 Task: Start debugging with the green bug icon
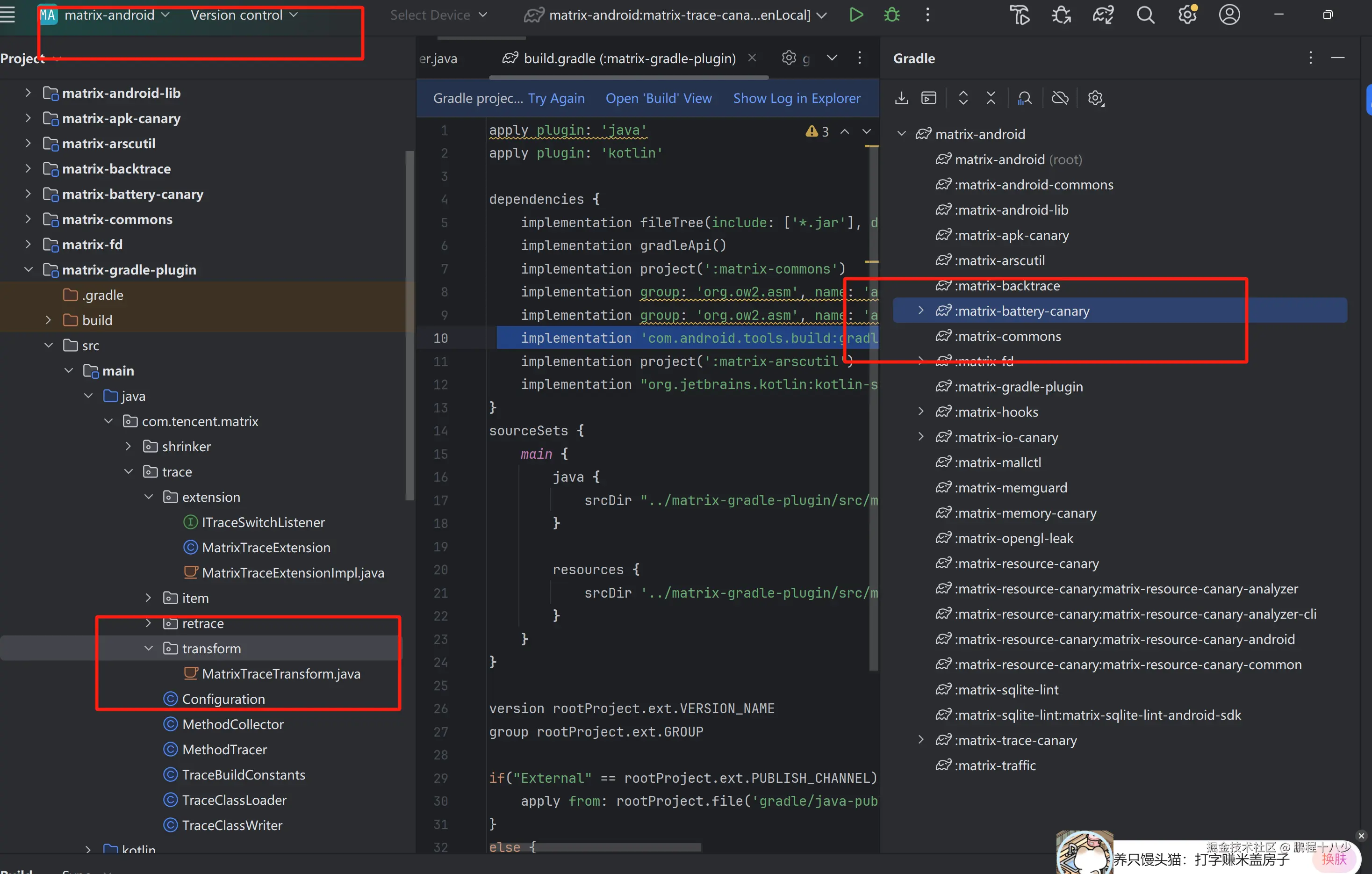[x=892, y=15]
